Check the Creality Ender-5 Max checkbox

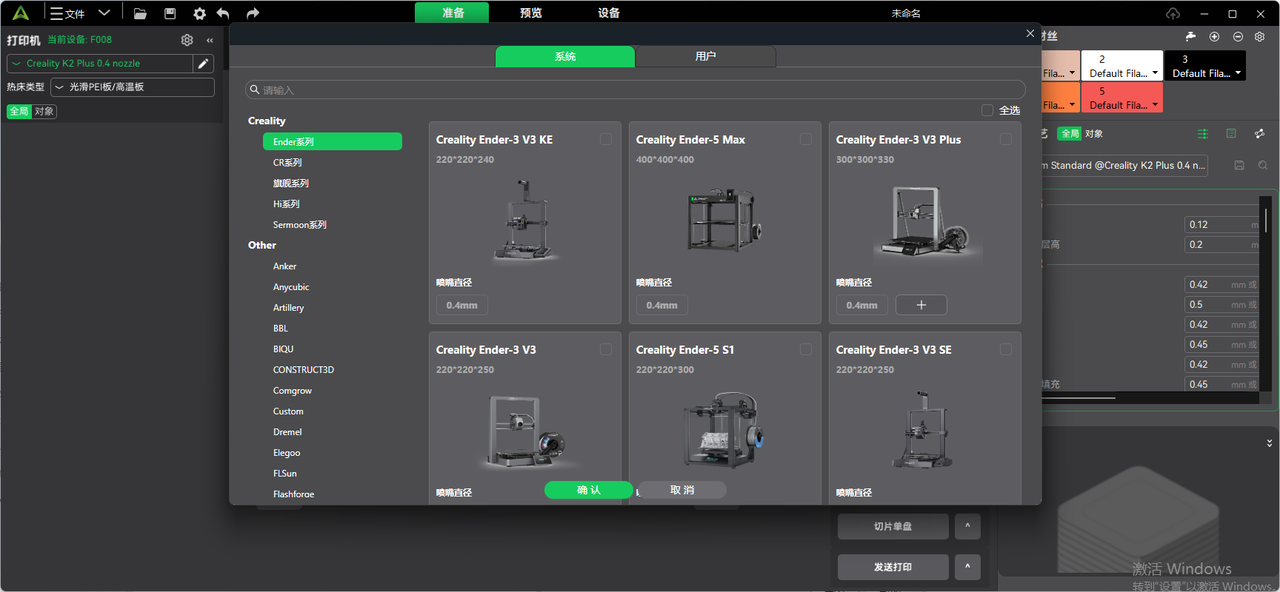(x=806, y=139)
